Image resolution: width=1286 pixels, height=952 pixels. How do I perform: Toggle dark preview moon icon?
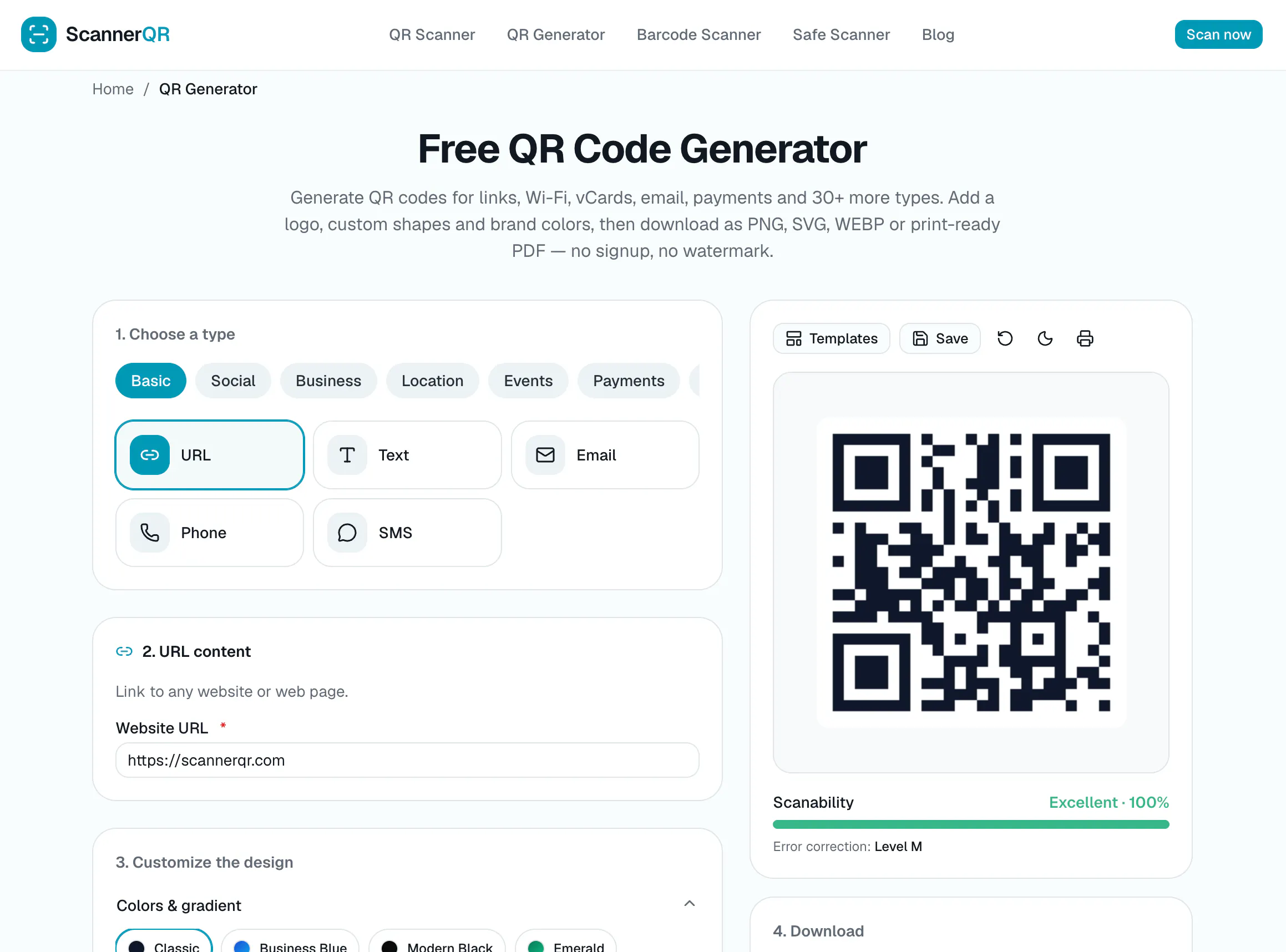(x=1045, y=338)
